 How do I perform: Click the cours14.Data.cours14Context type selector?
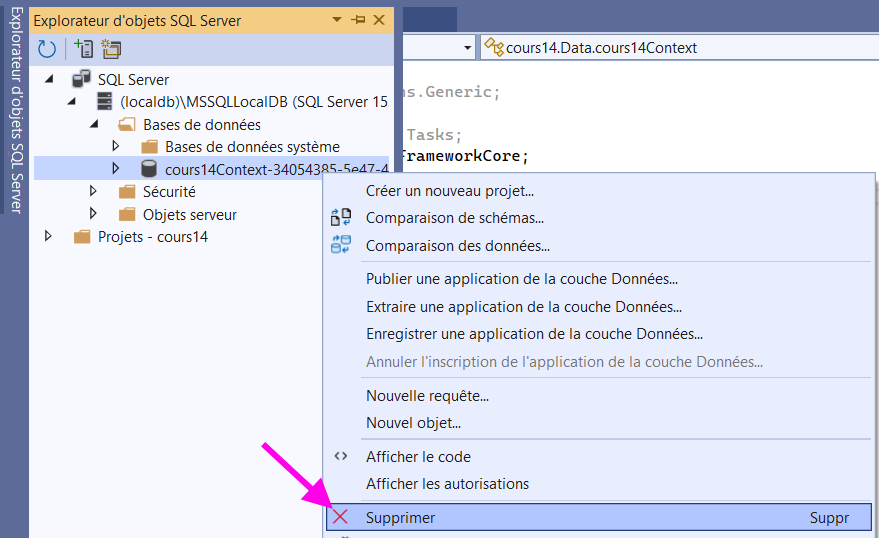pos(679,48)
